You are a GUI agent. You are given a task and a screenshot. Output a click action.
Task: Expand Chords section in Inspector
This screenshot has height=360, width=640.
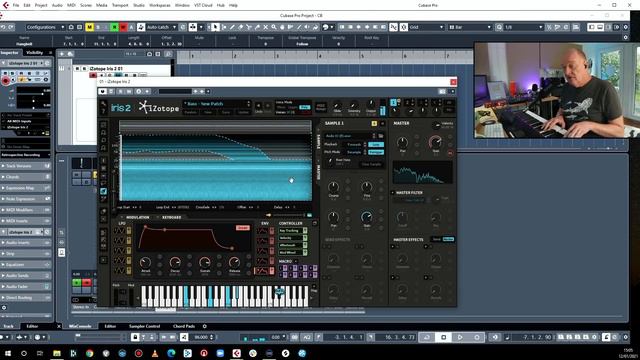pos(25,177)
